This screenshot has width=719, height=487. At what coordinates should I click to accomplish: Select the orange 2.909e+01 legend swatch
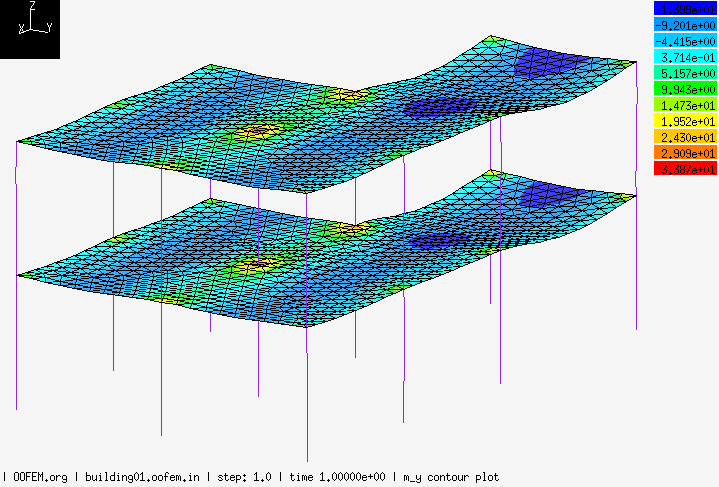pos(685,153)
